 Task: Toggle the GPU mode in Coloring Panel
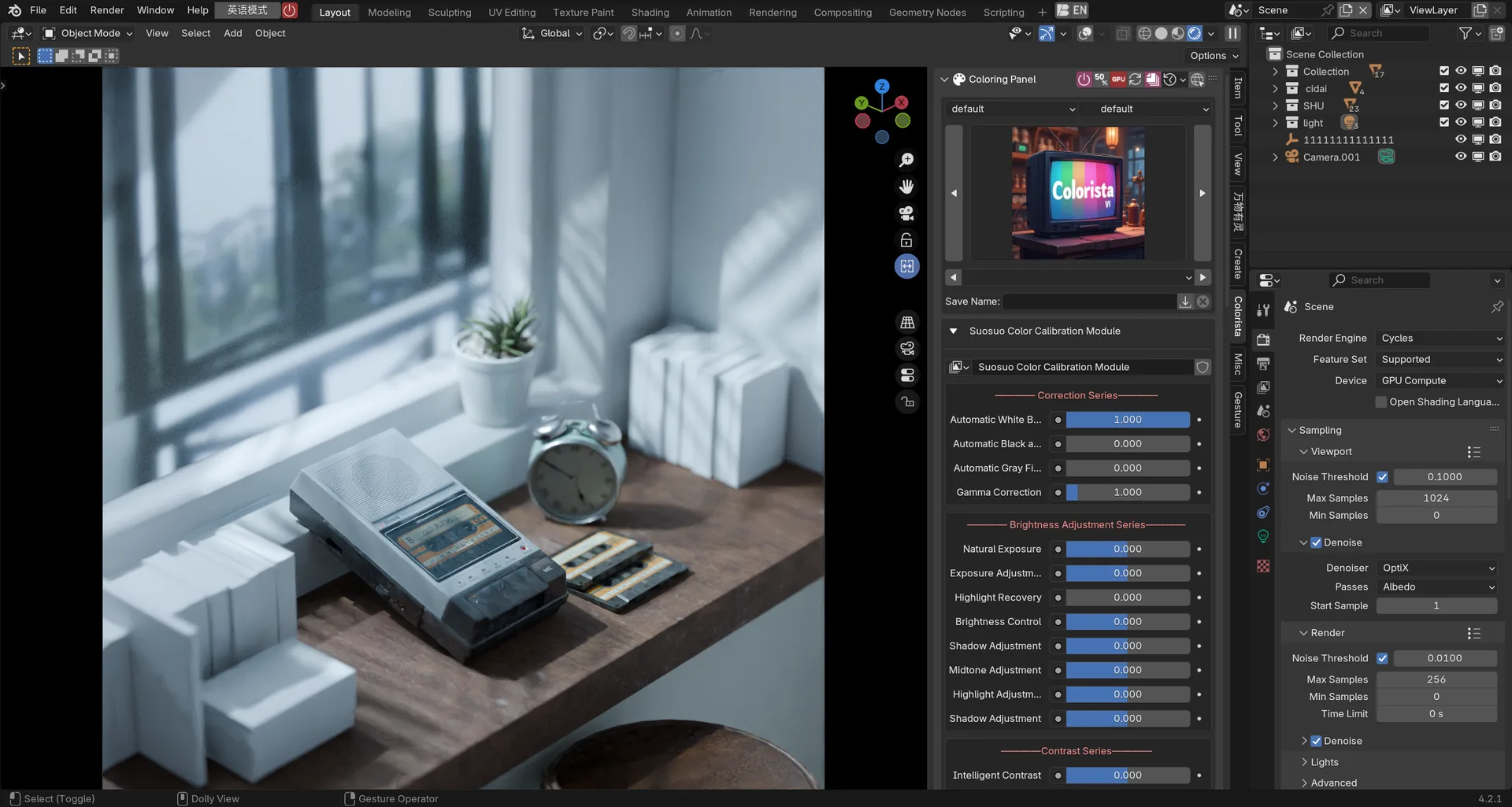1117,79
